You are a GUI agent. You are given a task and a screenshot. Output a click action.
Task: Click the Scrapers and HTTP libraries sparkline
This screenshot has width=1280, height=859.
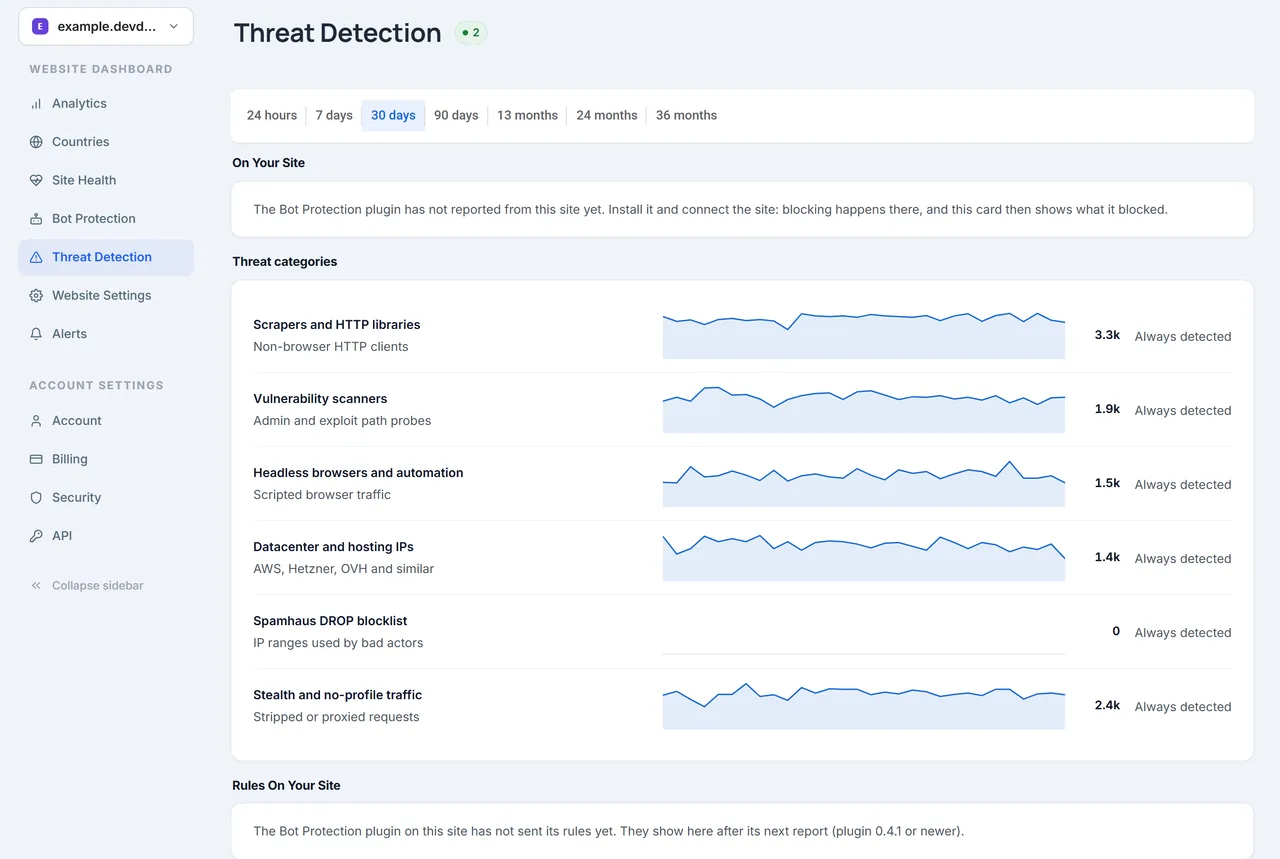tap(864, 335)
